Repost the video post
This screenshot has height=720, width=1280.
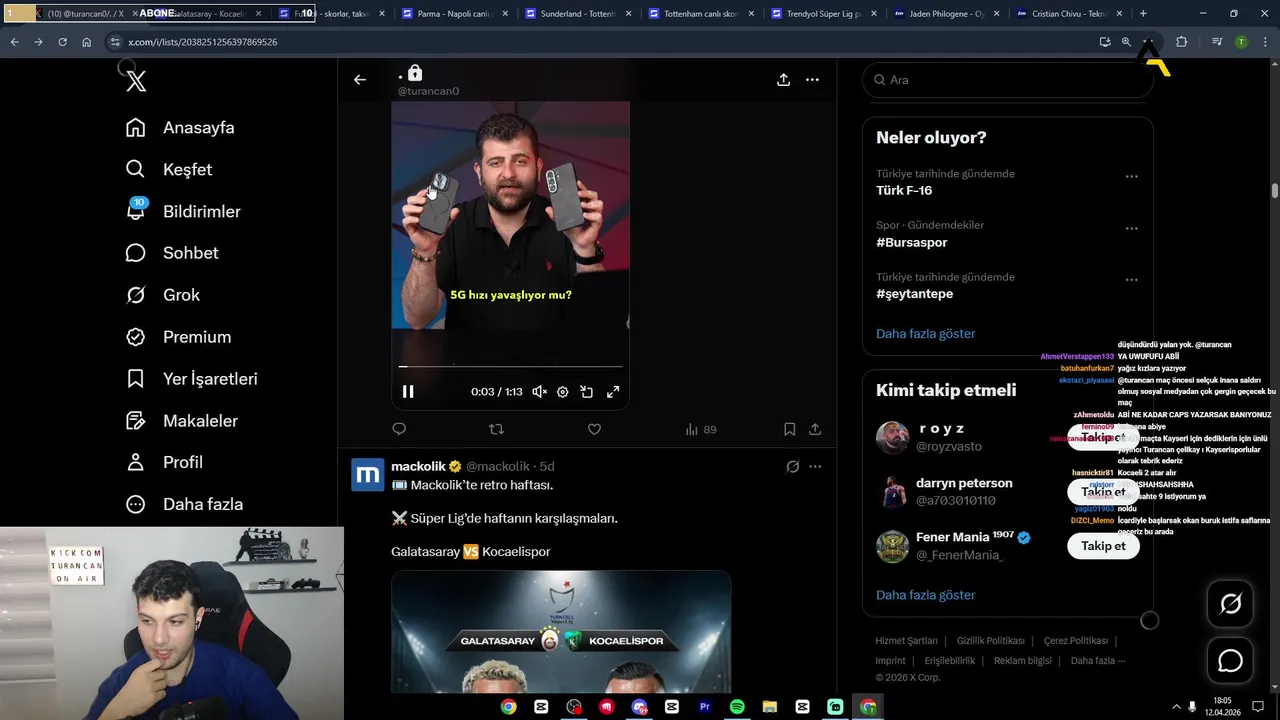click(496, 429)
